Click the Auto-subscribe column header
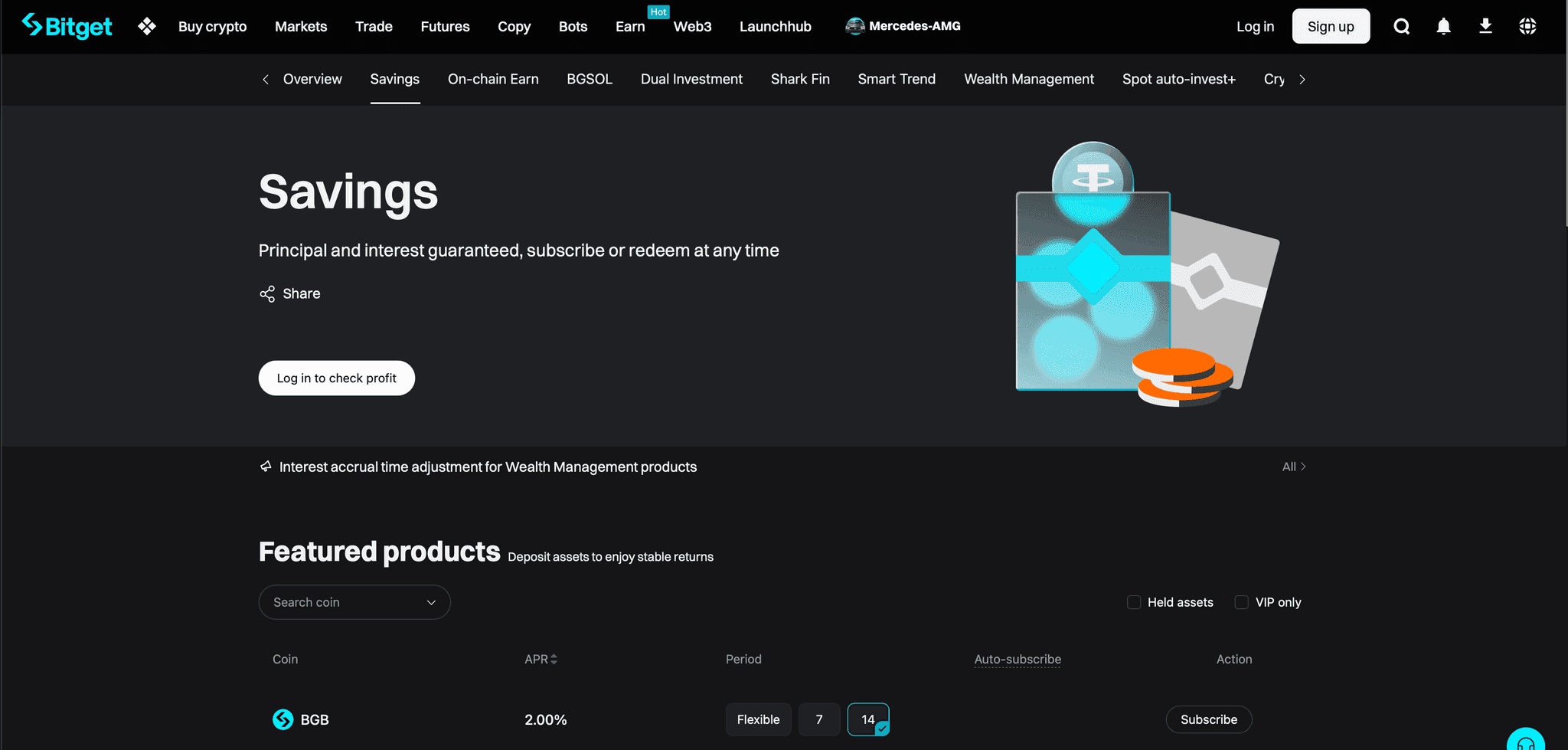Screen dimensions: 1568x750 pos(1018,659)
